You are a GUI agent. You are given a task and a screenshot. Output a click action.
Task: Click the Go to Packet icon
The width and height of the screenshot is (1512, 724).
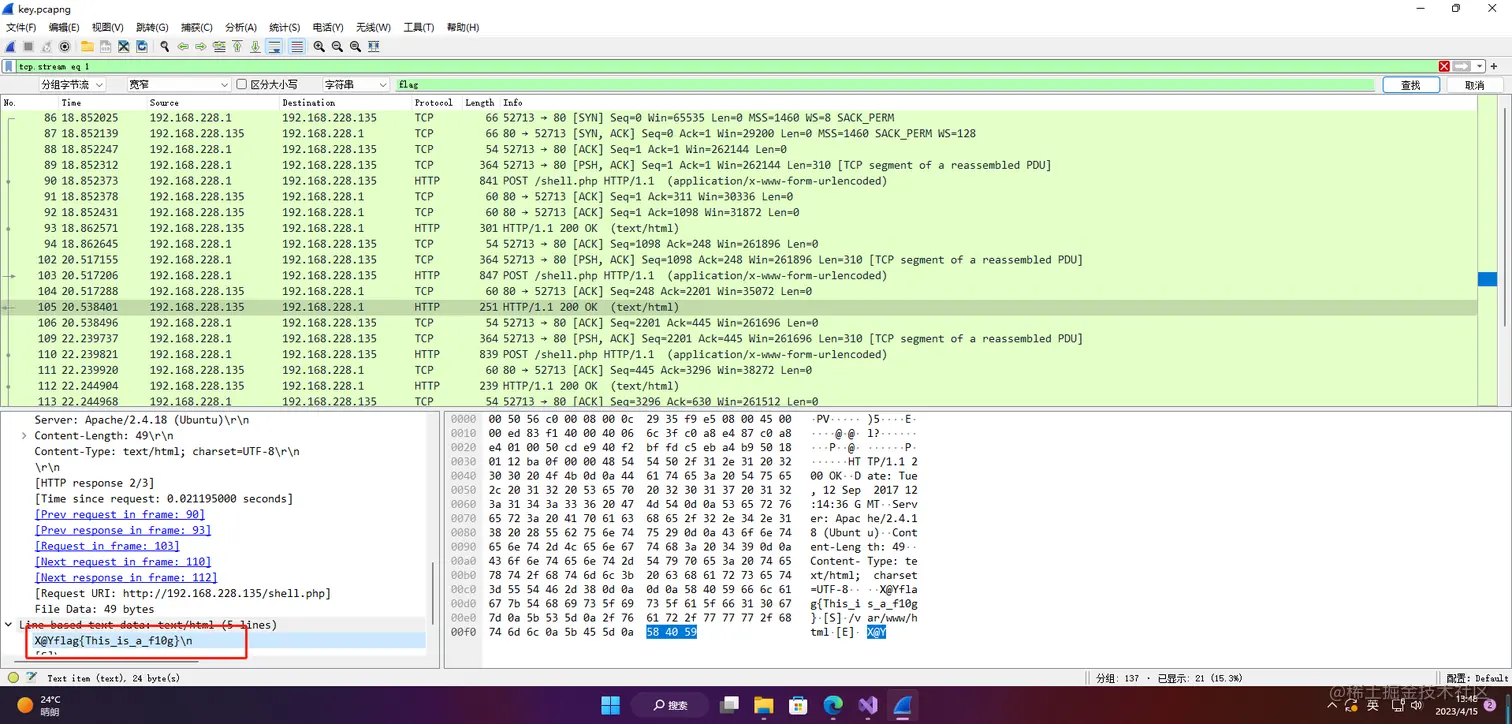coord(219,46)
